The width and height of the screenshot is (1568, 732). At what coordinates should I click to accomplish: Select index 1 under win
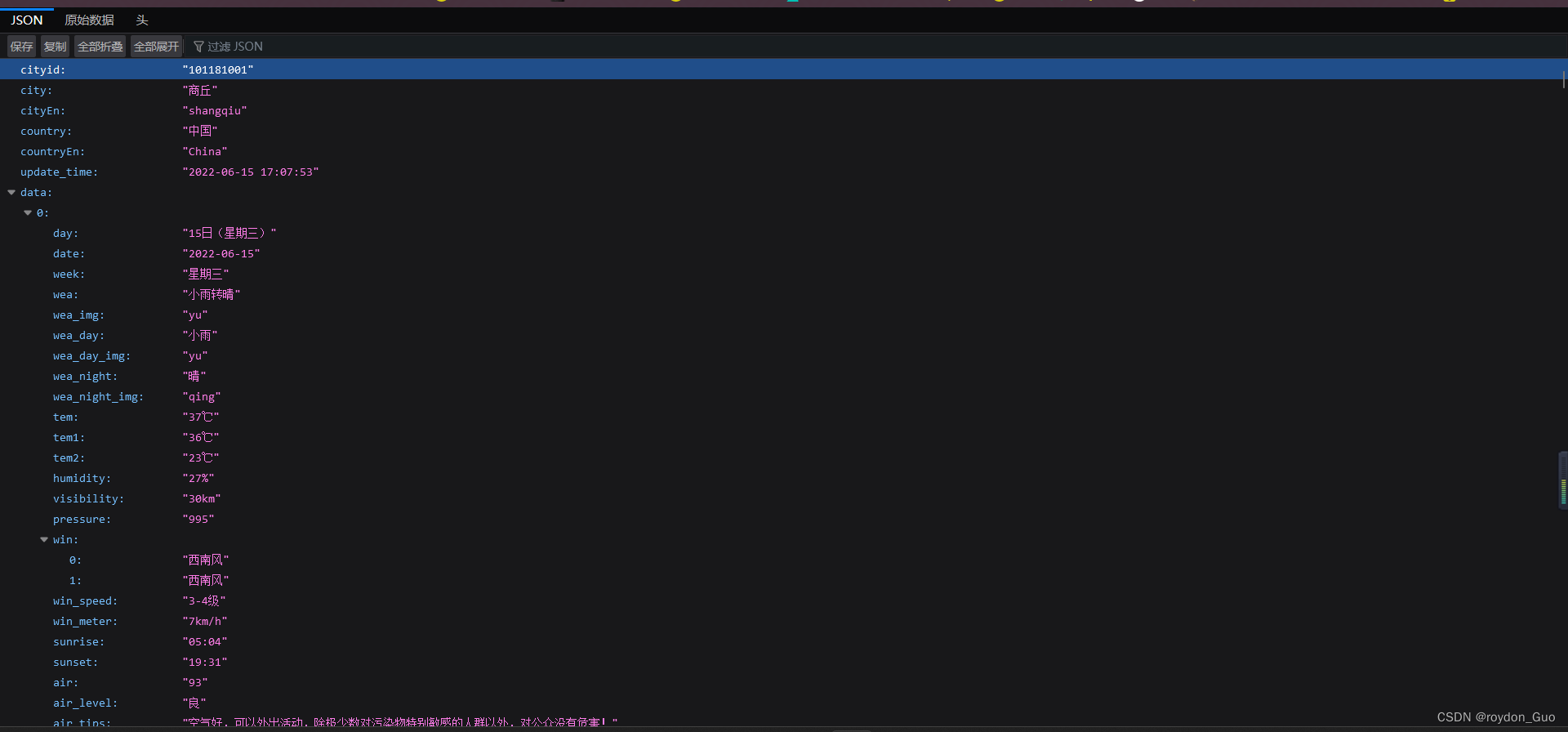[x=75, y=580]
